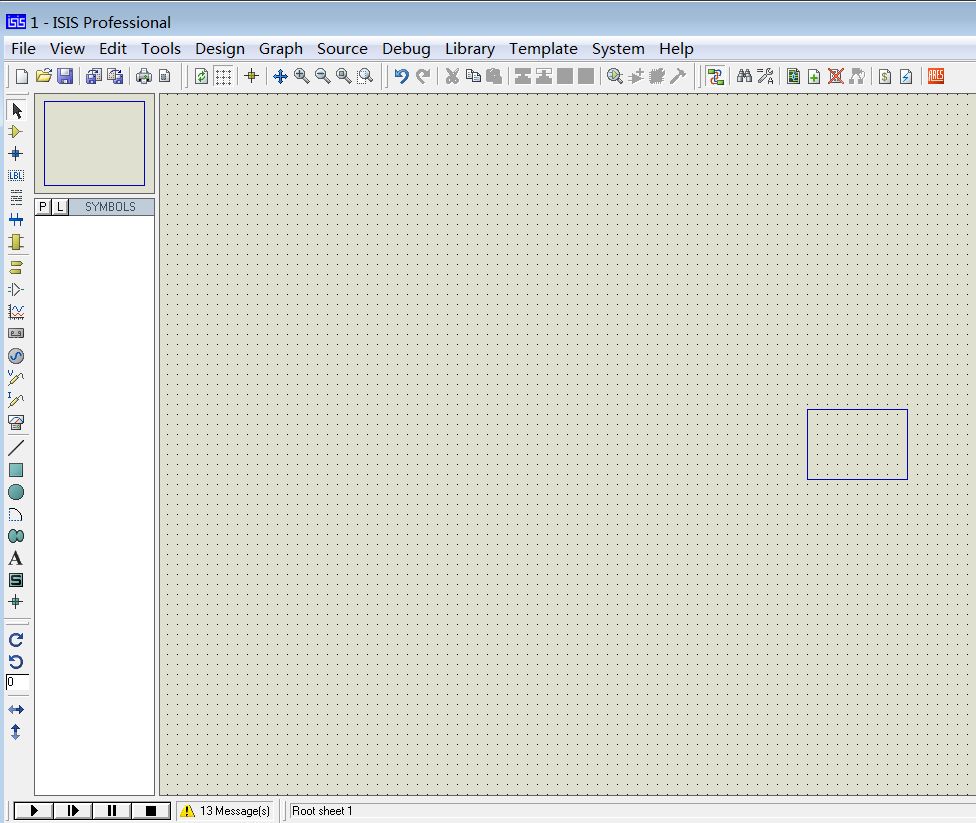Choose the 2D line drawing tool
Screen dimensions: 976x823
16,448
